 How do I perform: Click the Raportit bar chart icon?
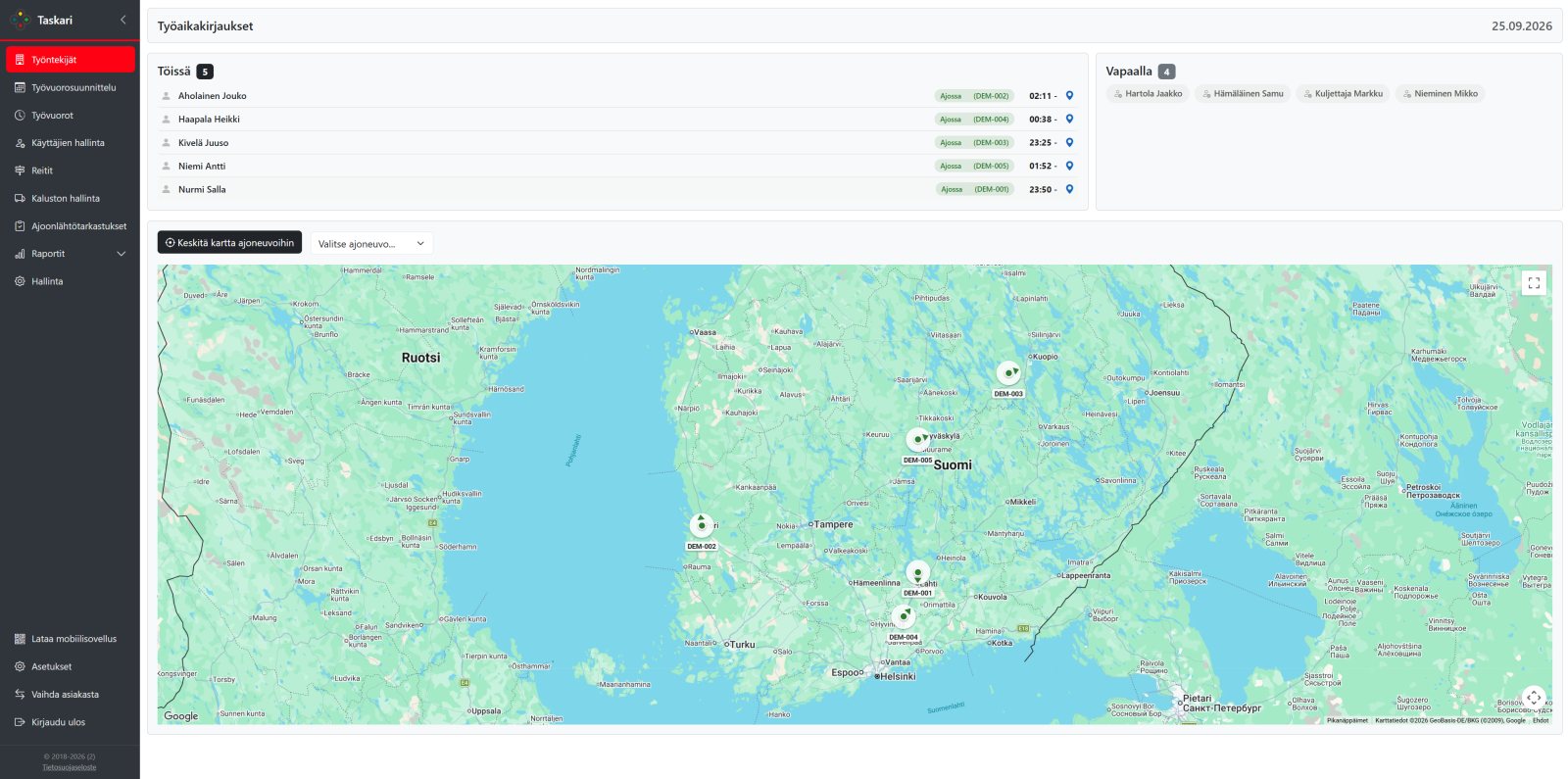click(x=20, y=254)
